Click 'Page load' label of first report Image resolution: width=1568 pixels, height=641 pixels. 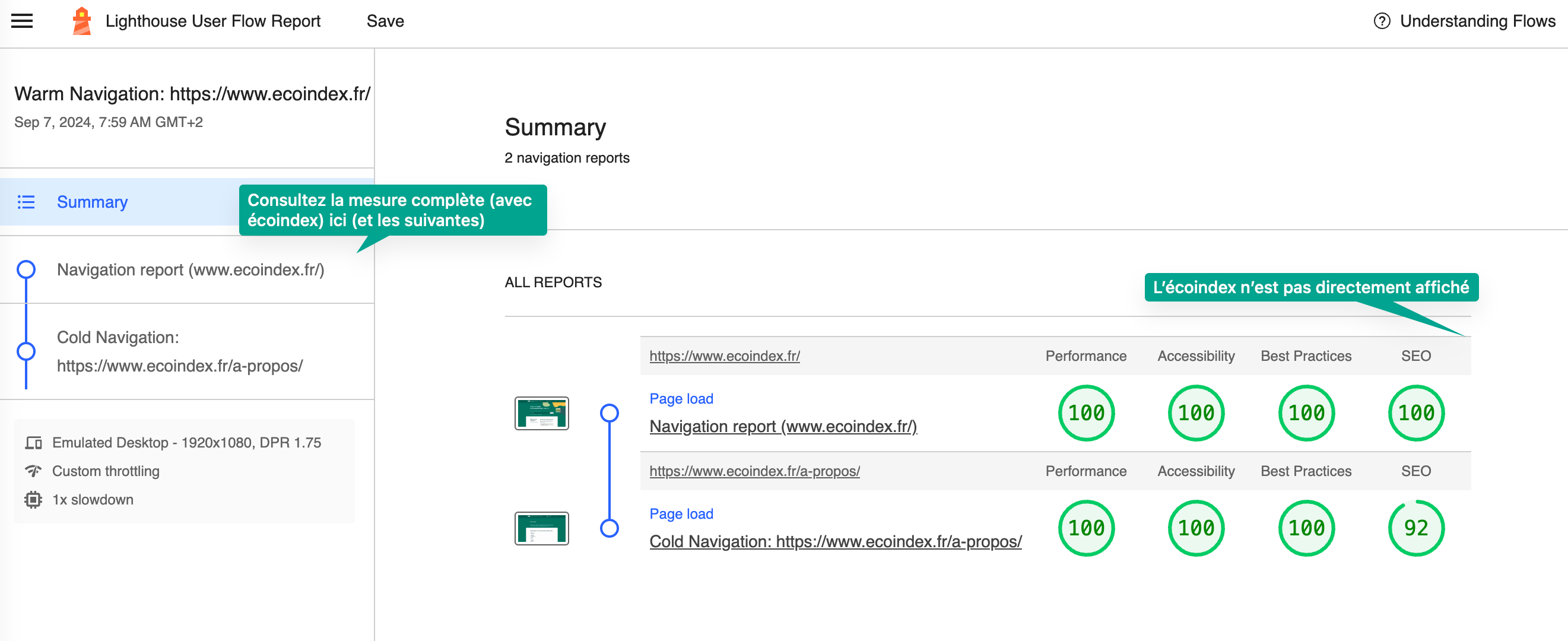tap(681, 399)
